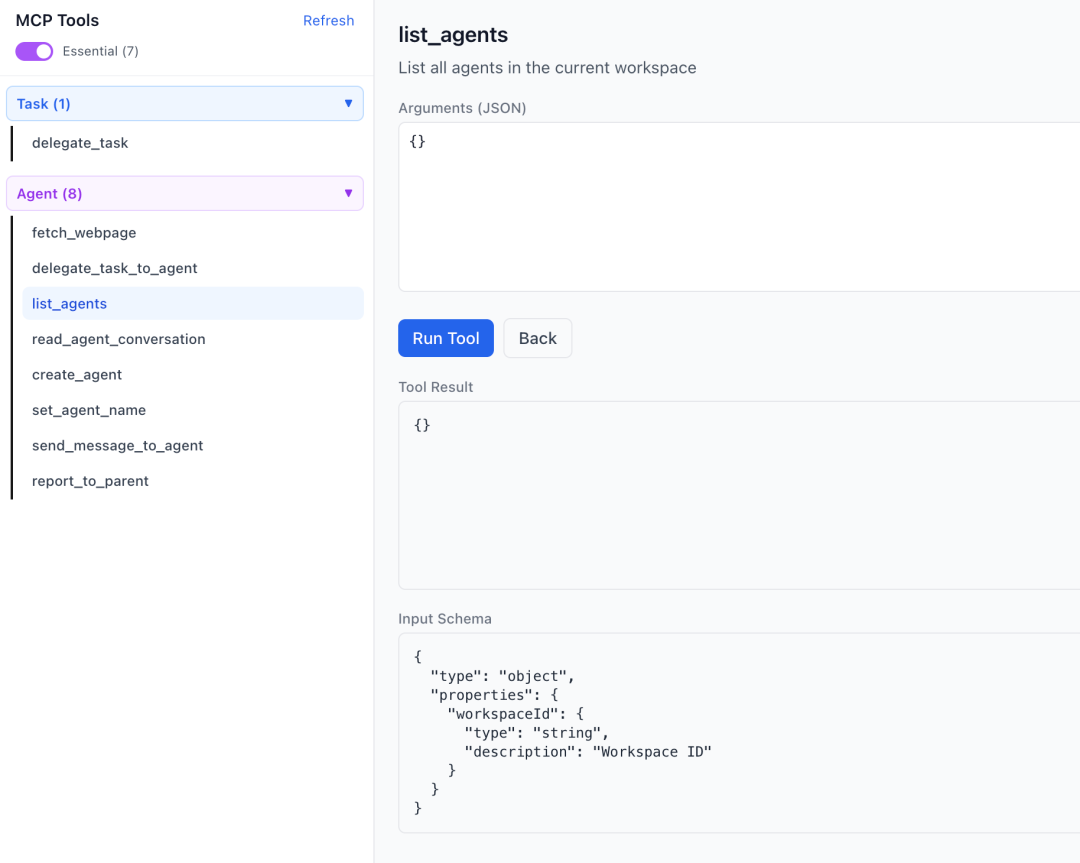Open the create_agent tool
Viewport: 1080px width, 863px height.
tap(76, 375)
